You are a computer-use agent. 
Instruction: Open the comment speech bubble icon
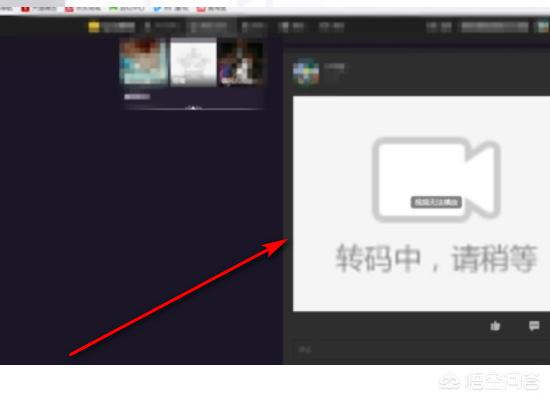coord(534,326)
